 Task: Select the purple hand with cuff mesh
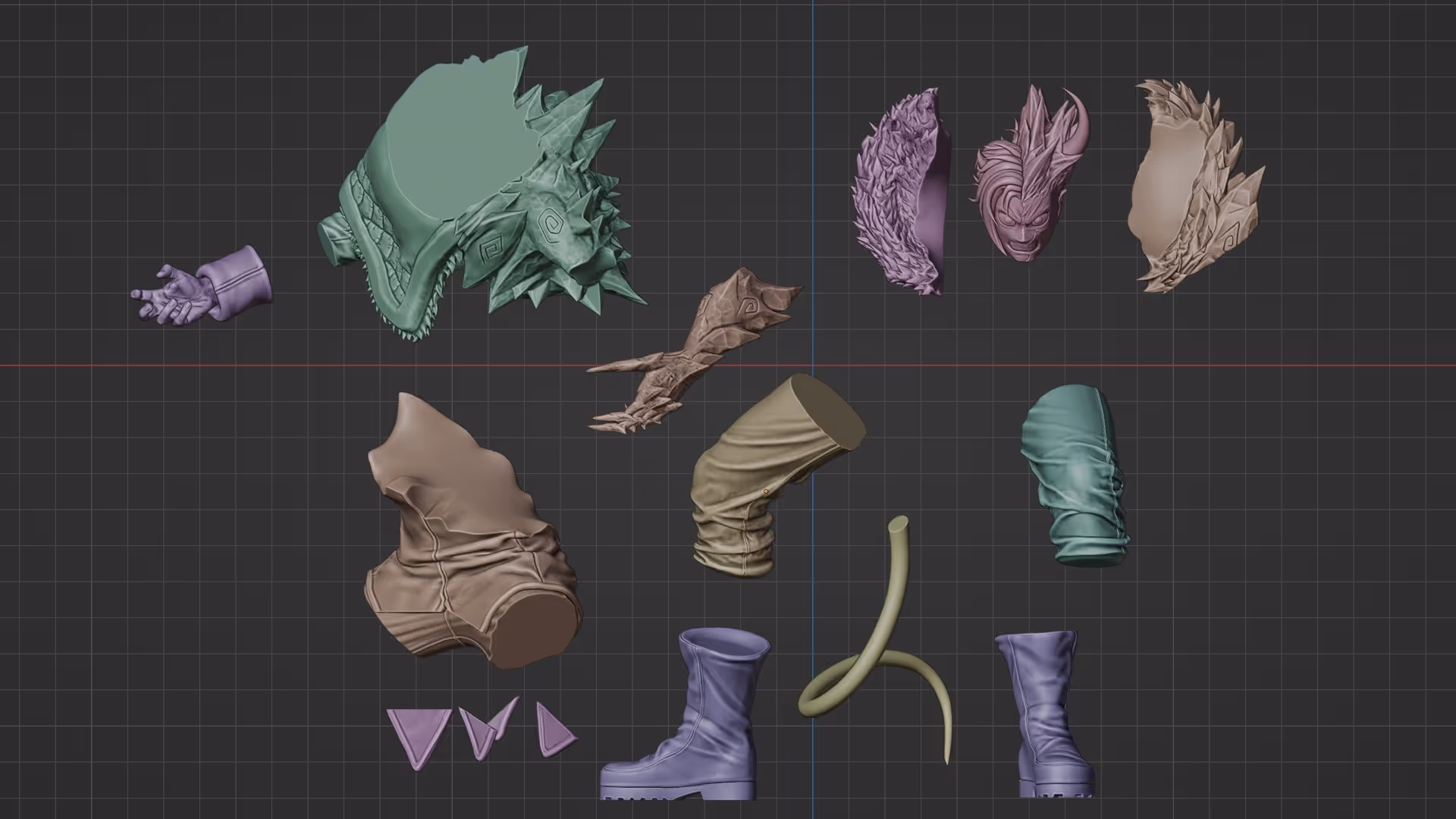202,285
